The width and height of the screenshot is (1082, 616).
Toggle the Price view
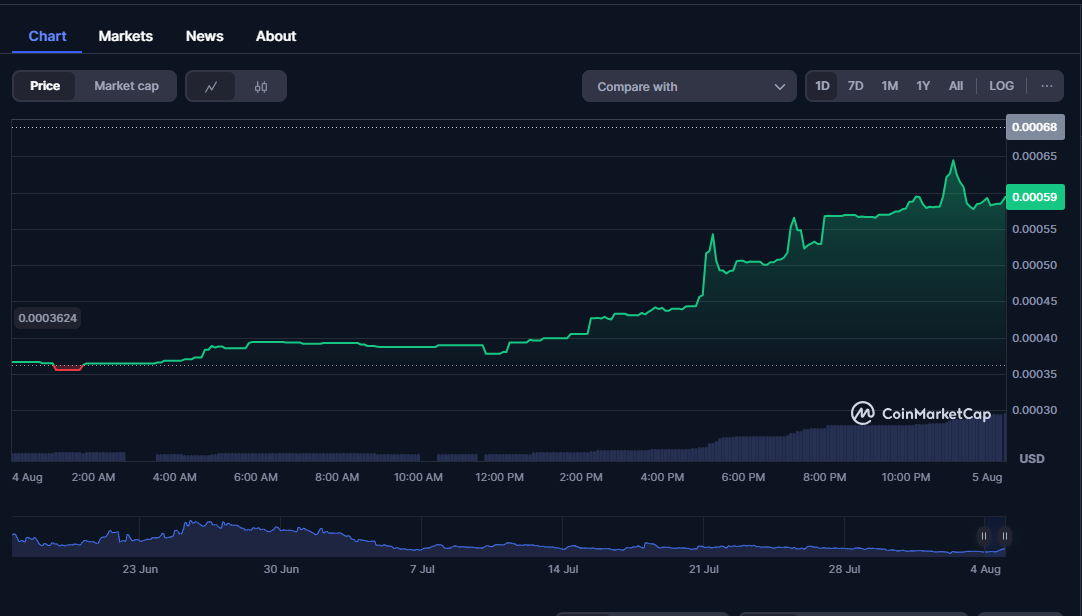pyautogui.click(x=45, y=86)
